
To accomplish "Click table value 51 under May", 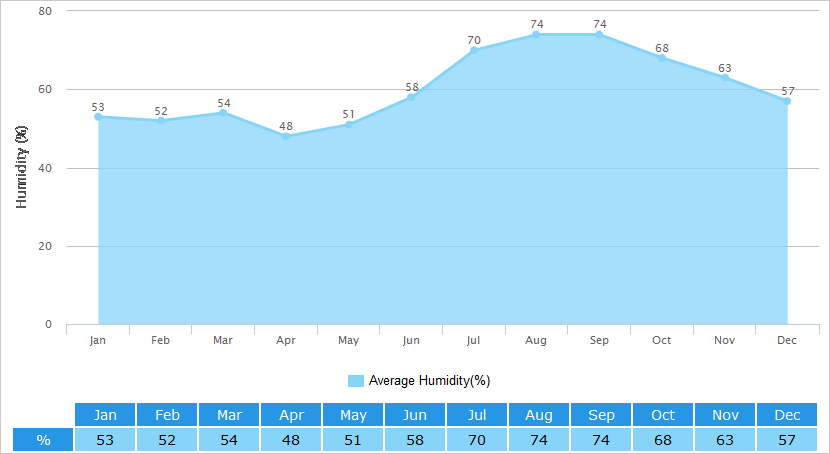I will pos(353,440).
